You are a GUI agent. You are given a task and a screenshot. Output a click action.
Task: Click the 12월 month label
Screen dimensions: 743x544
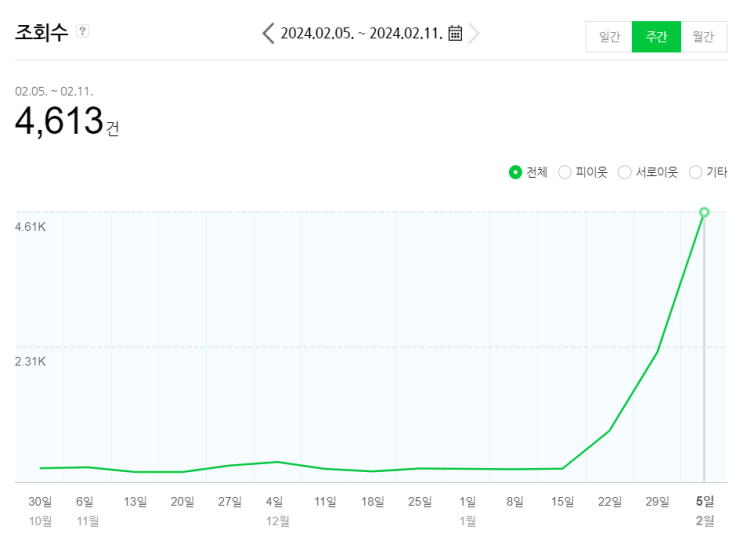pos(278,521)
